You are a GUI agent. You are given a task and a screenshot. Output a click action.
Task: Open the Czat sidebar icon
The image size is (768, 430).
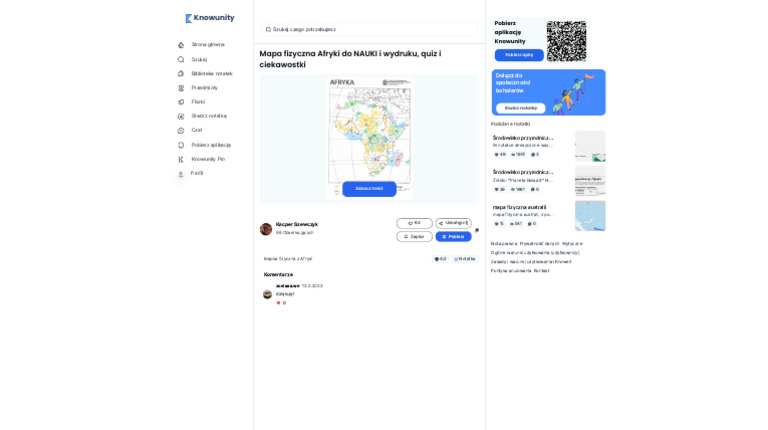point(181,130)
